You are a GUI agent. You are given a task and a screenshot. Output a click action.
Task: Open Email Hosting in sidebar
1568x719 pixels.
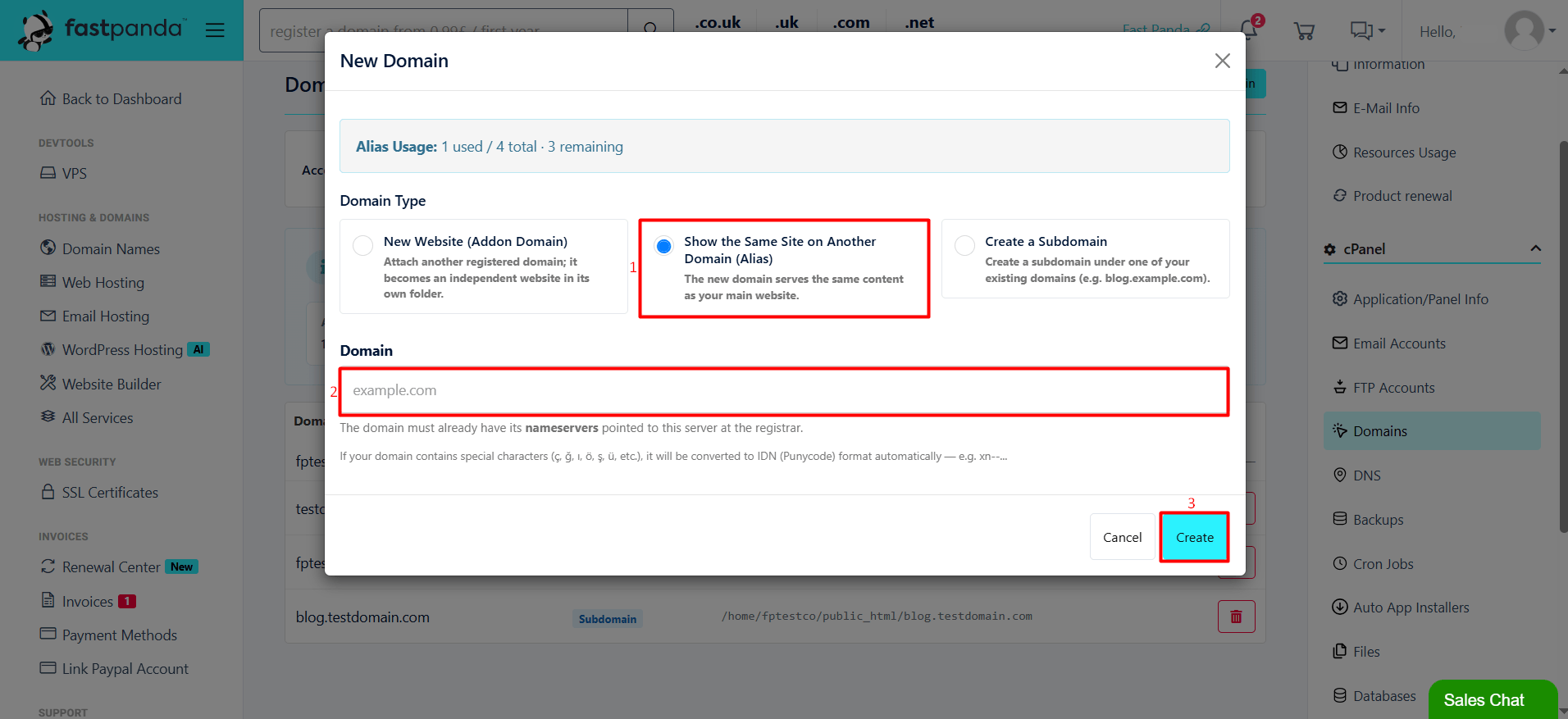(x=94, y=316)
